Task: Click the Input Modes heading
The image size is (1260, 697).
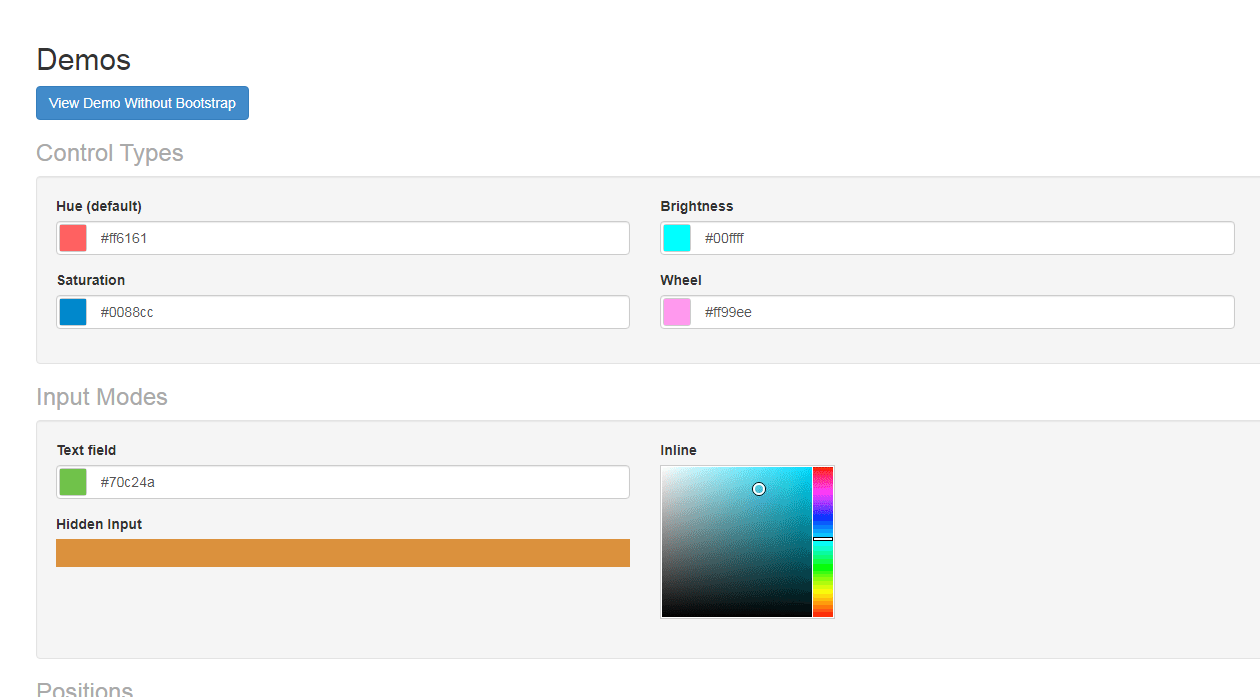Action: 102,397
